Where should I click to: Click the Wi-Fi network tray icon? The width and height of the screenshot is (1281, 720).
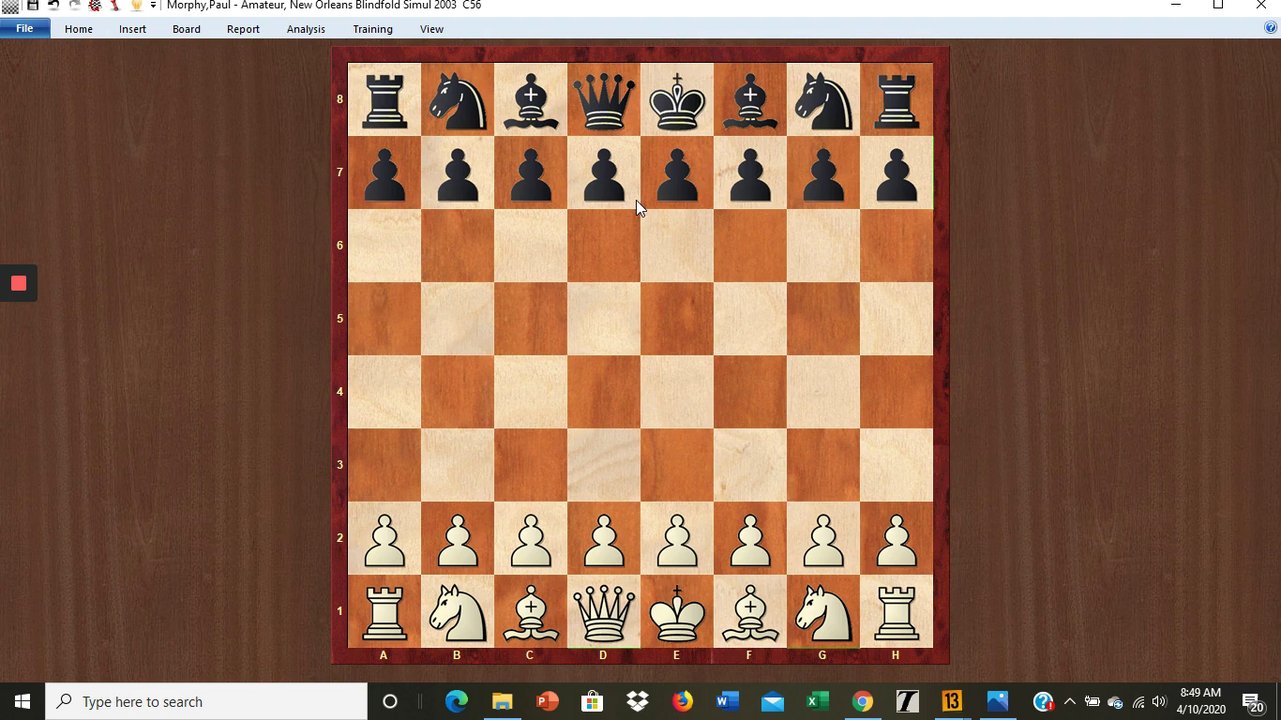tap(1138, 702)
